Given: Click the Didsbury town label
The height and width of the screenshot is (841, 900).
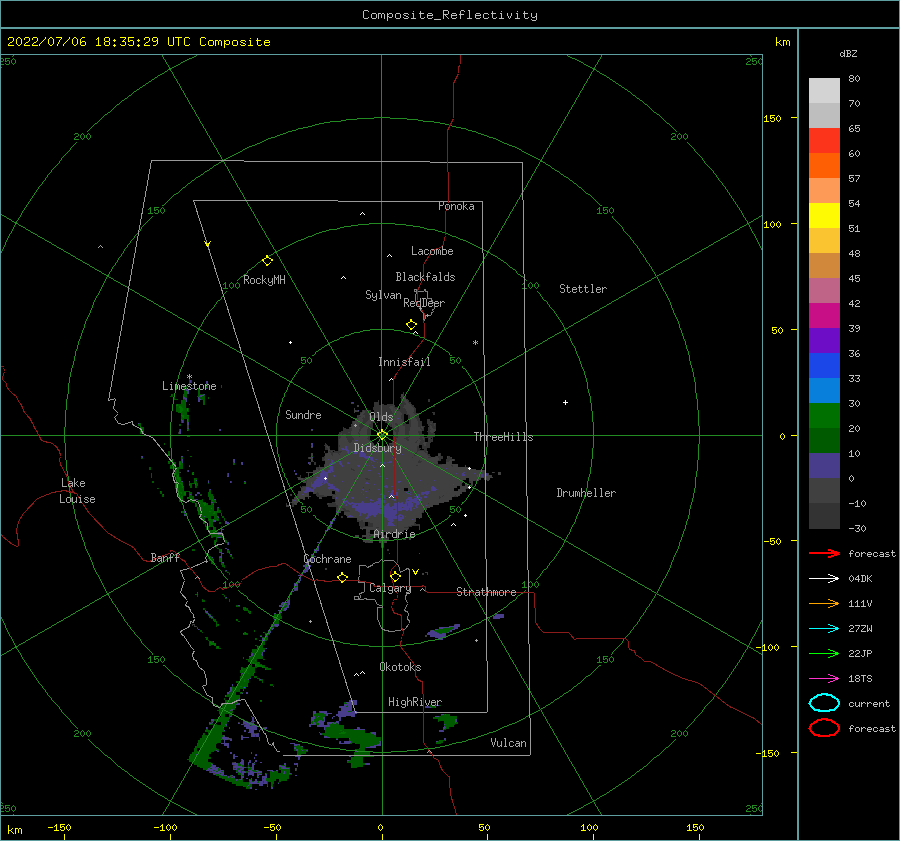Looking at the screenshot, I should tap(378, 448).
